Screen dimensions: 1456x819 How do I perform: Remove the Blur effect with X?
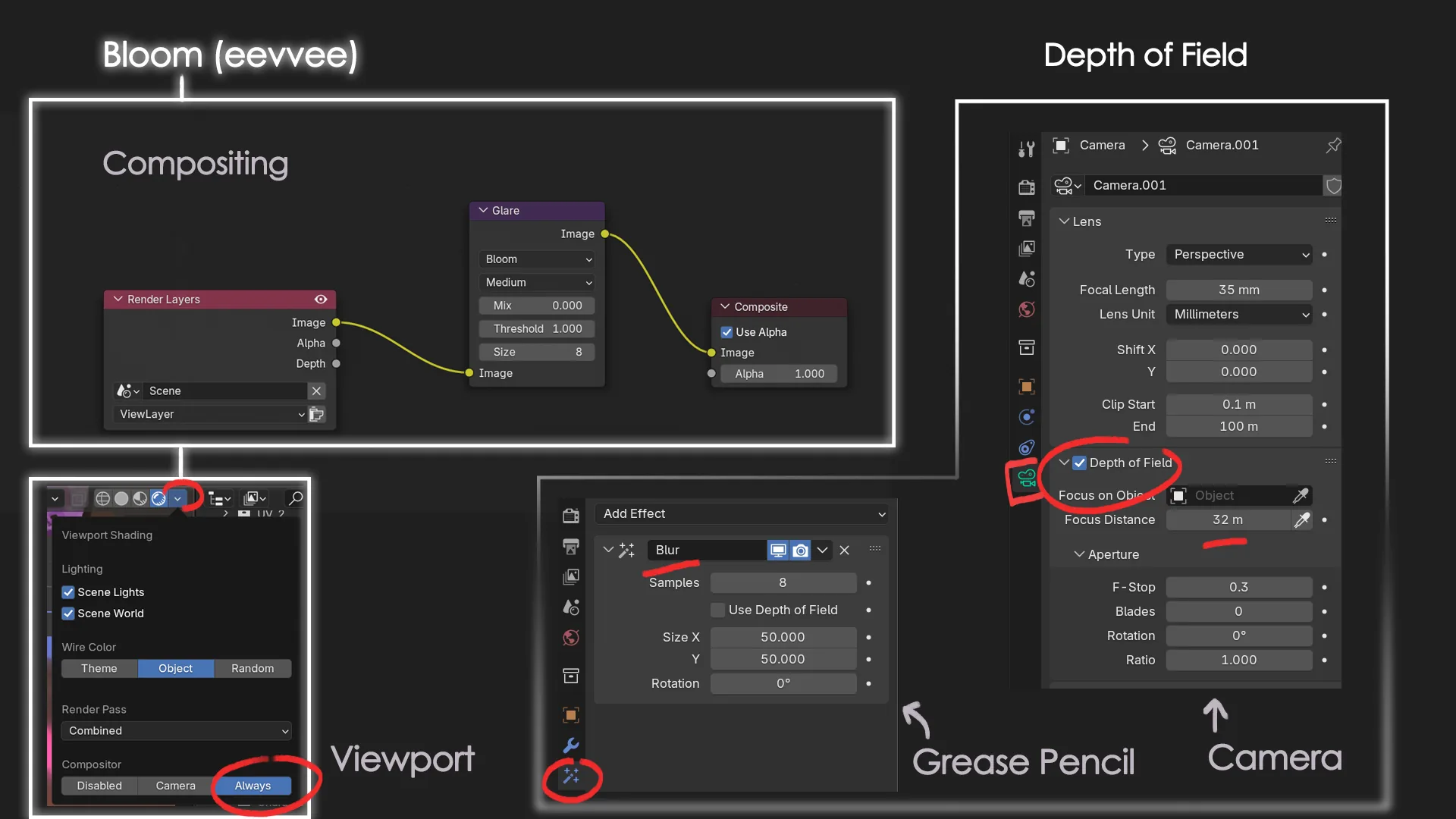[844, 550]
